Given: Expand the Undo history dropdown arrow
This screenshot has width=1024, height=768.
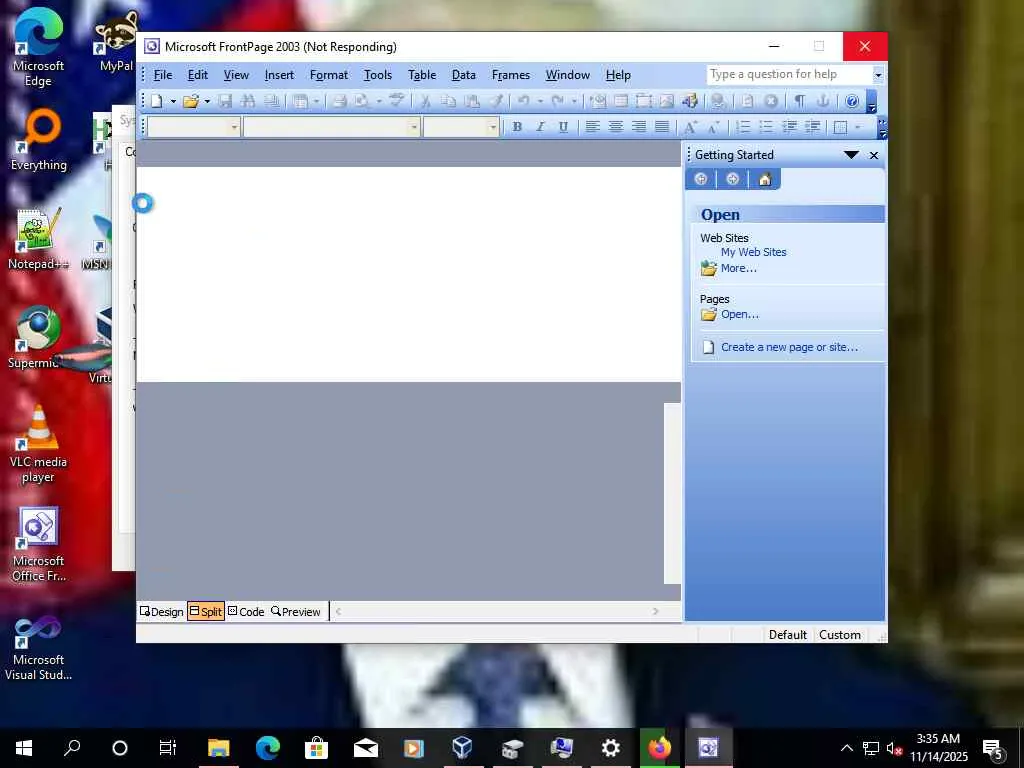Looking at the screenshot, I should pyautogui.click(x=540, y=101).
